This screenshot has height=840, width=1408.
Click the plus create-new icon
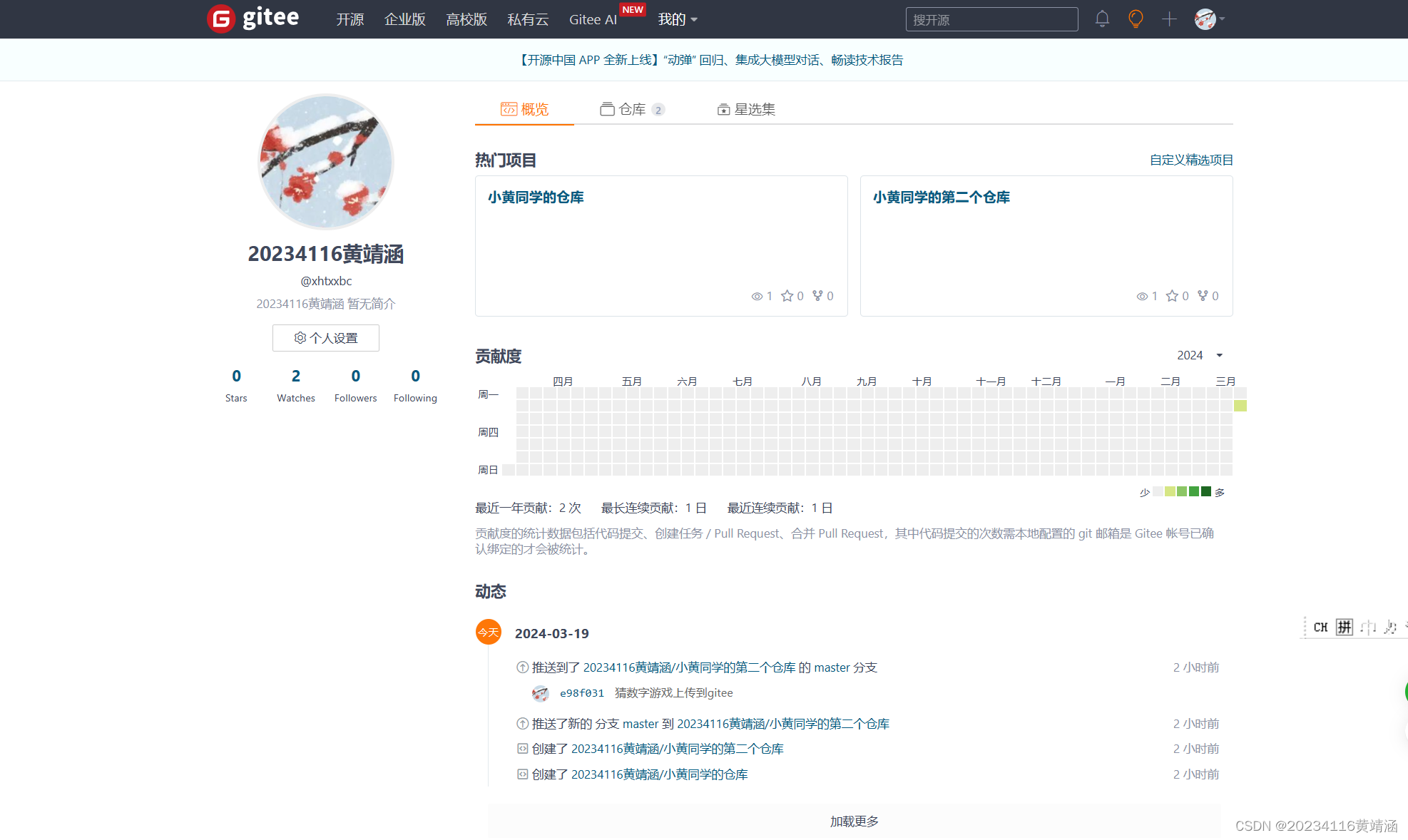click(1169, 19)
